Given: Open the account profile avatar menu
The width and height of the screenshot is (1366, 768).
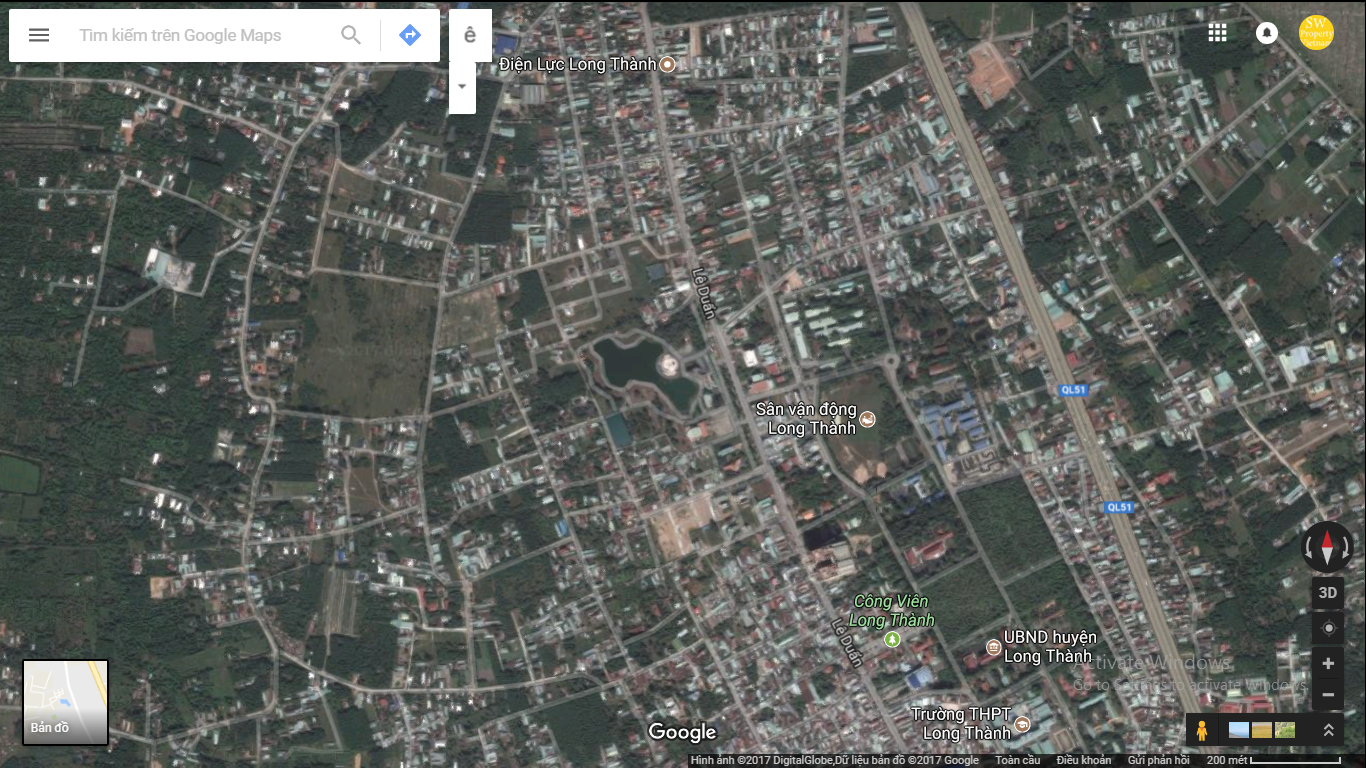Looking at the screenshot, I should click(1316, 33).
